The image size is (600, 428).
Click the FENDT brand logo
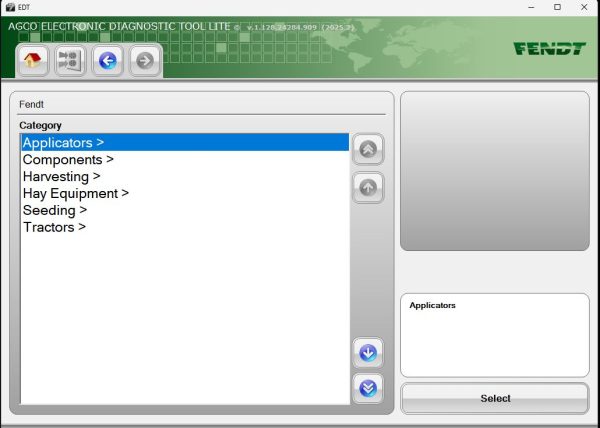tap(549, 49)
